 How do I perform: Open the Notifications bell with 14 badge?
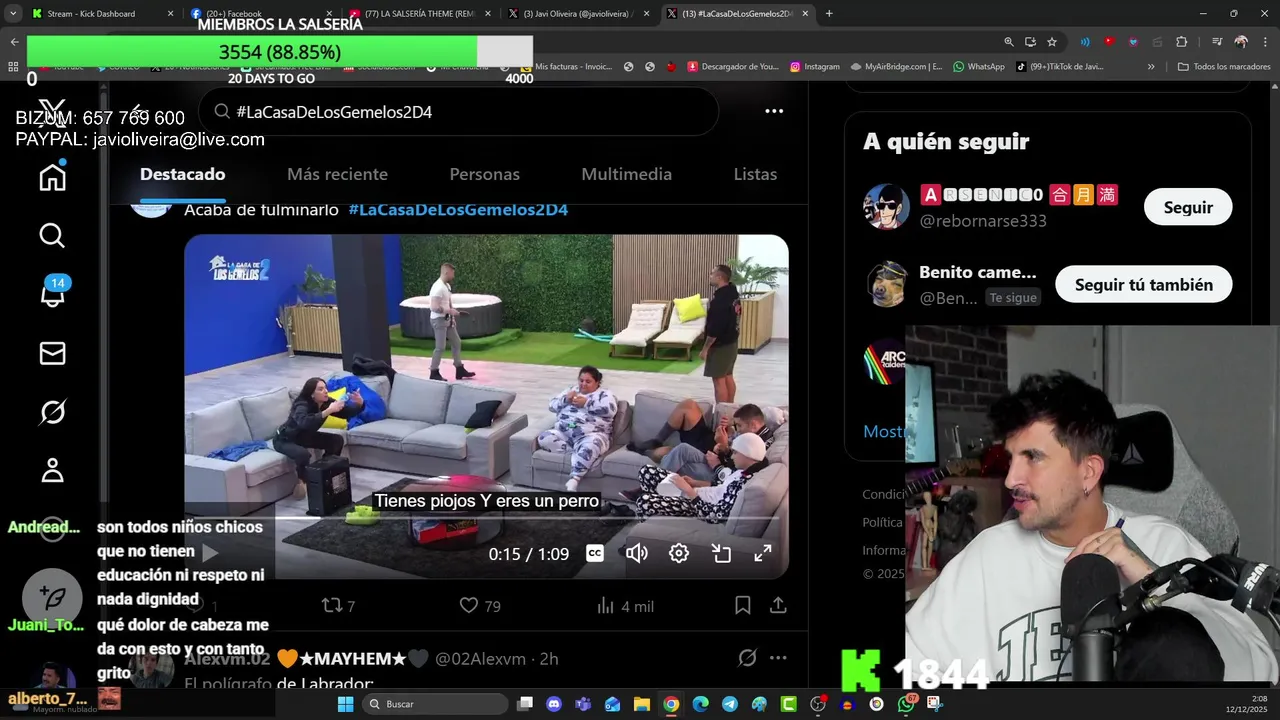(x=52, y=293)
